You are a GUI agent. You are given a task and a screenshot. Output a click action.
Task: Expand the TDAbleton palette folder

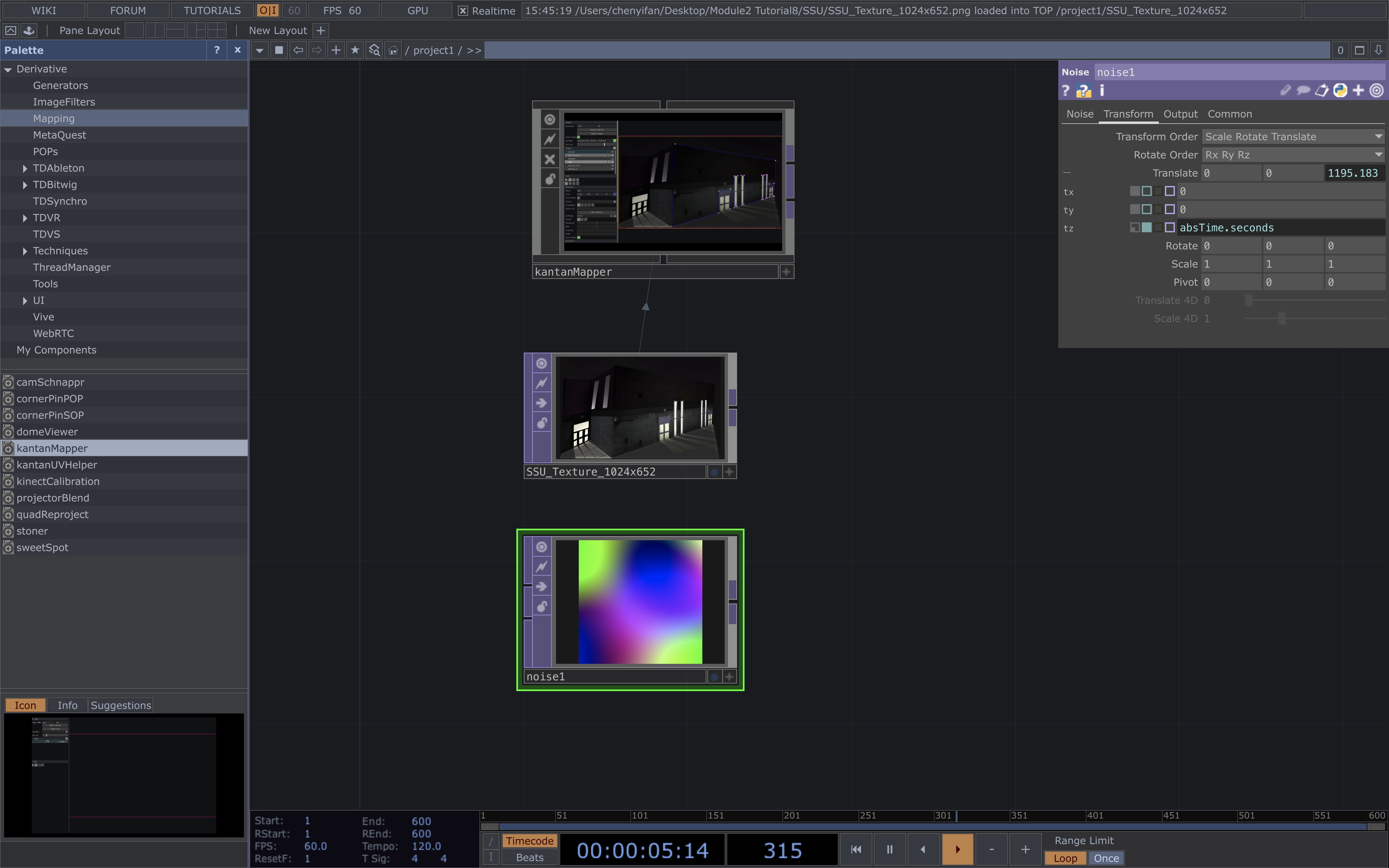(25, 168)
